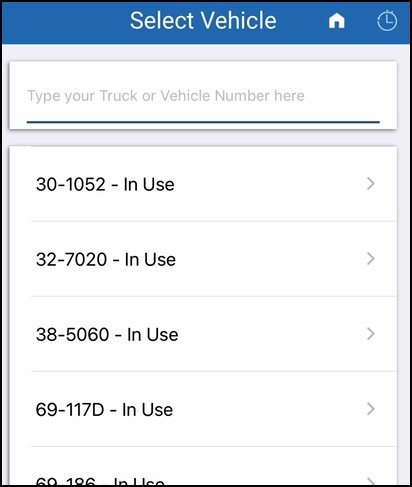Tap the arrow icon beside 69-117D
The width and height of the screenshot is (412, 487).
(371, 409)
